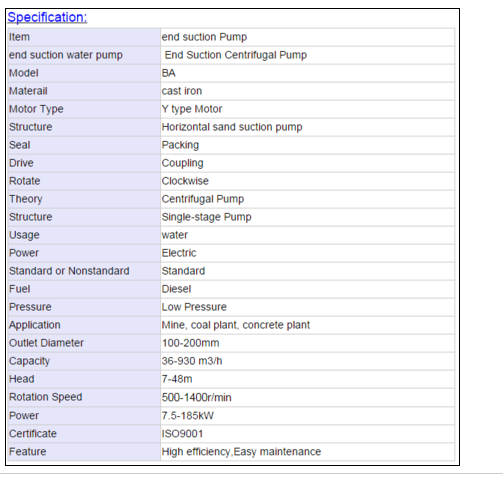Click the Drive value 'Coupling'

click(x=182, y=163)
